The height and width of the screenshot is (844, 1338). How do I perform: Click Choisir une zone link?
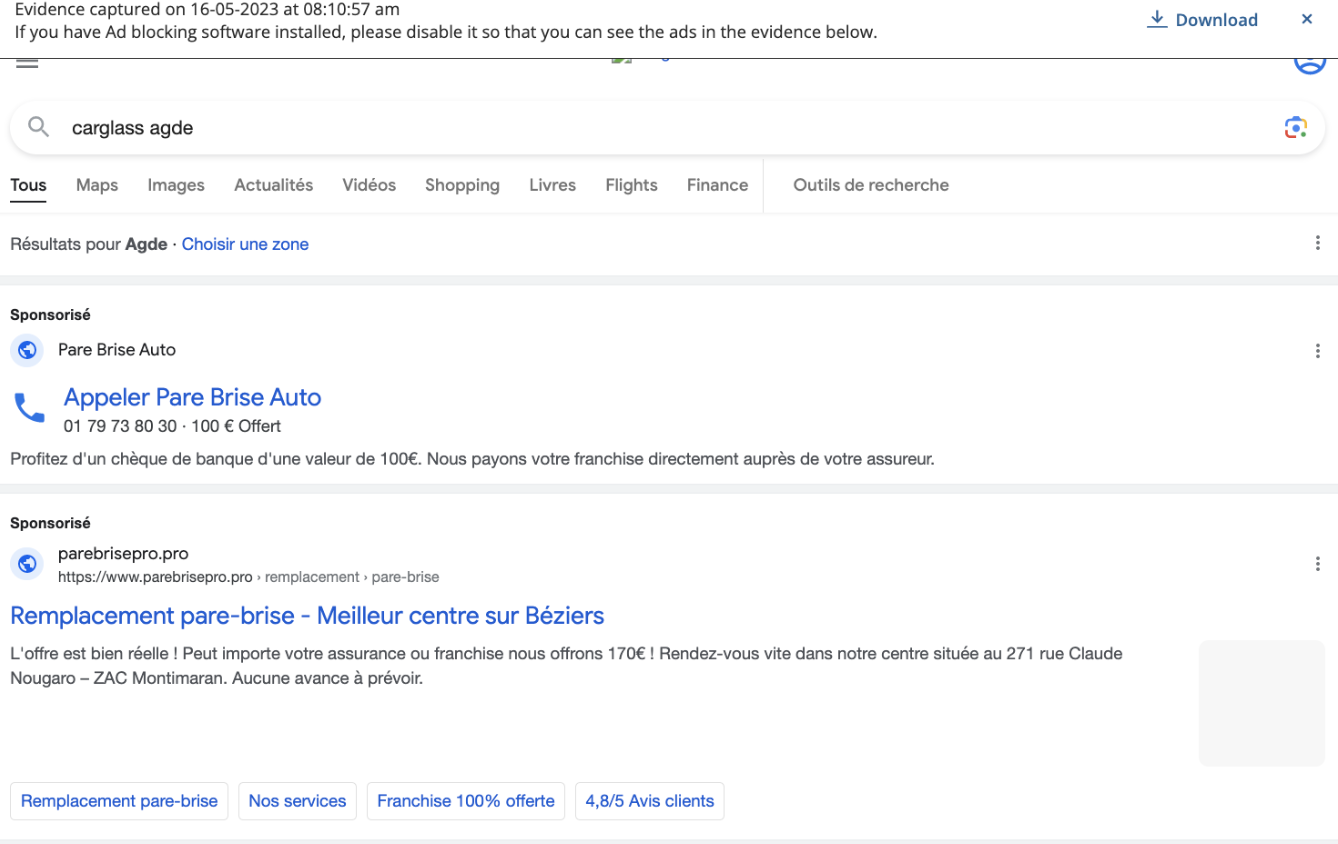click(245, 244)
